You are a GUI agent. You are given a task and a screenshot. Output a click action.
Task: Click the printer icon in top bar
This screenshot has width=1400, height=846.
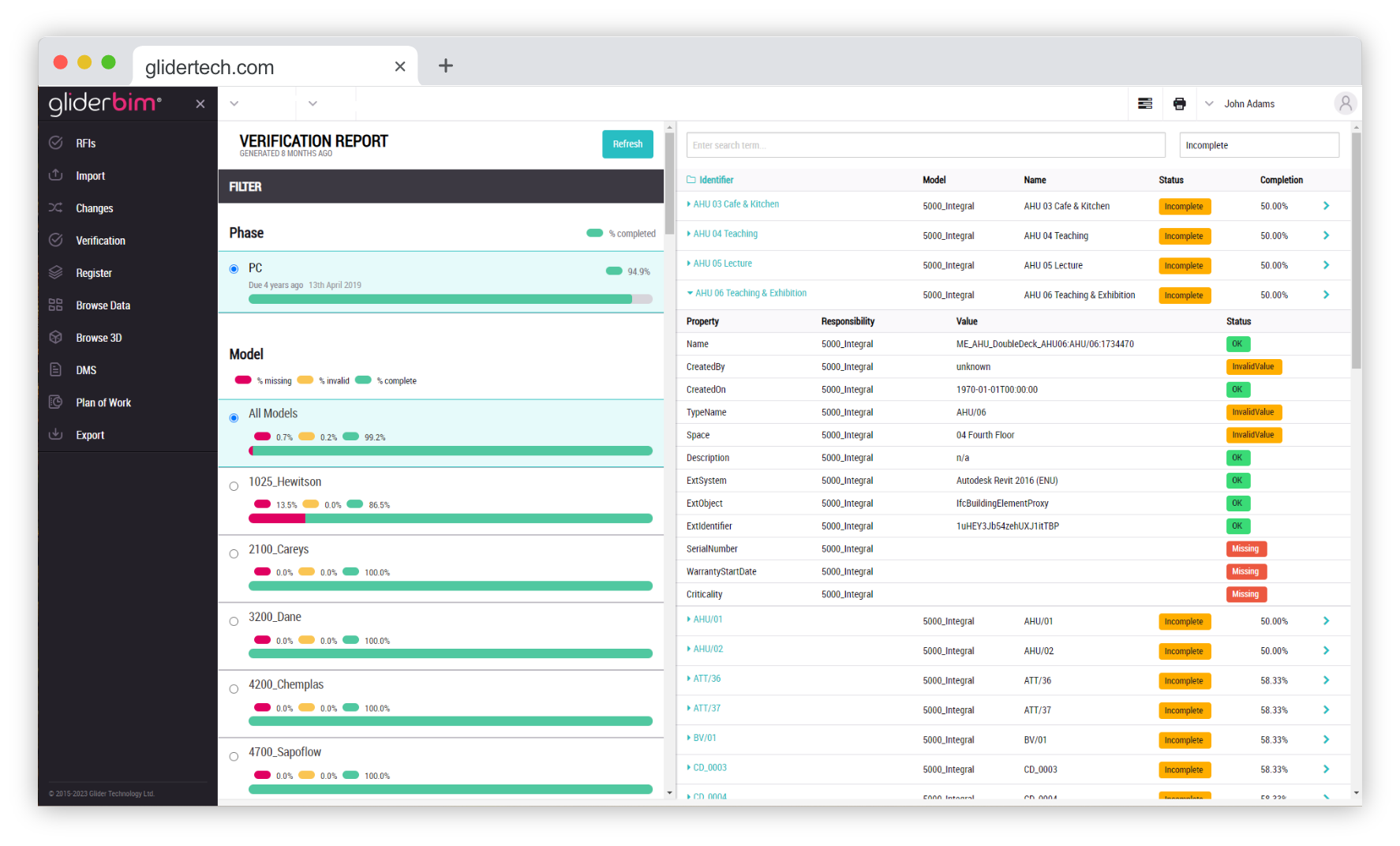tap(1179, 104)
